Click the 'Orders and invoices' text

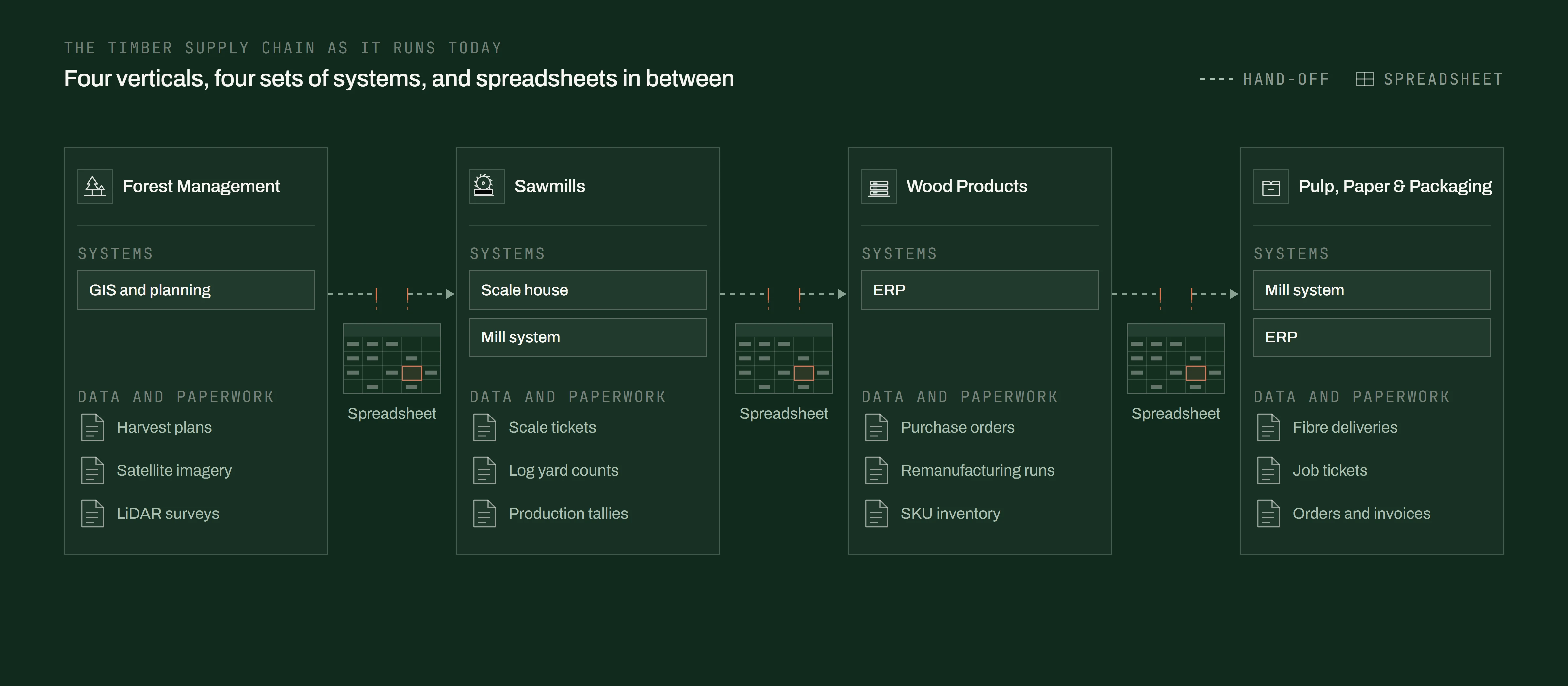click(x=1362, y=514)
